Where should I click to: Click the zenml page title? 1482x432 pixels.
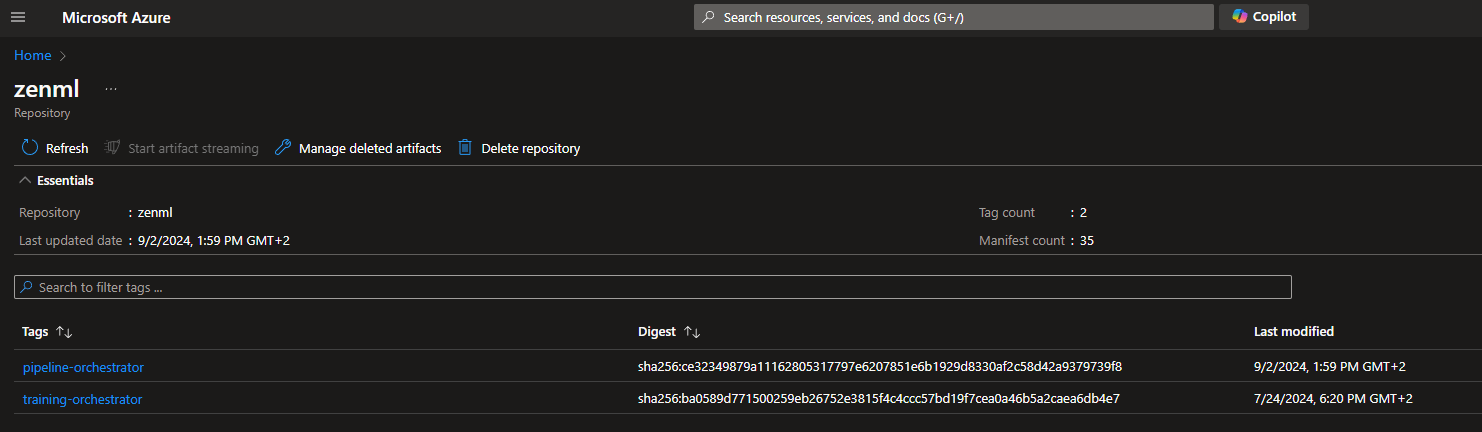click(46, 88)
